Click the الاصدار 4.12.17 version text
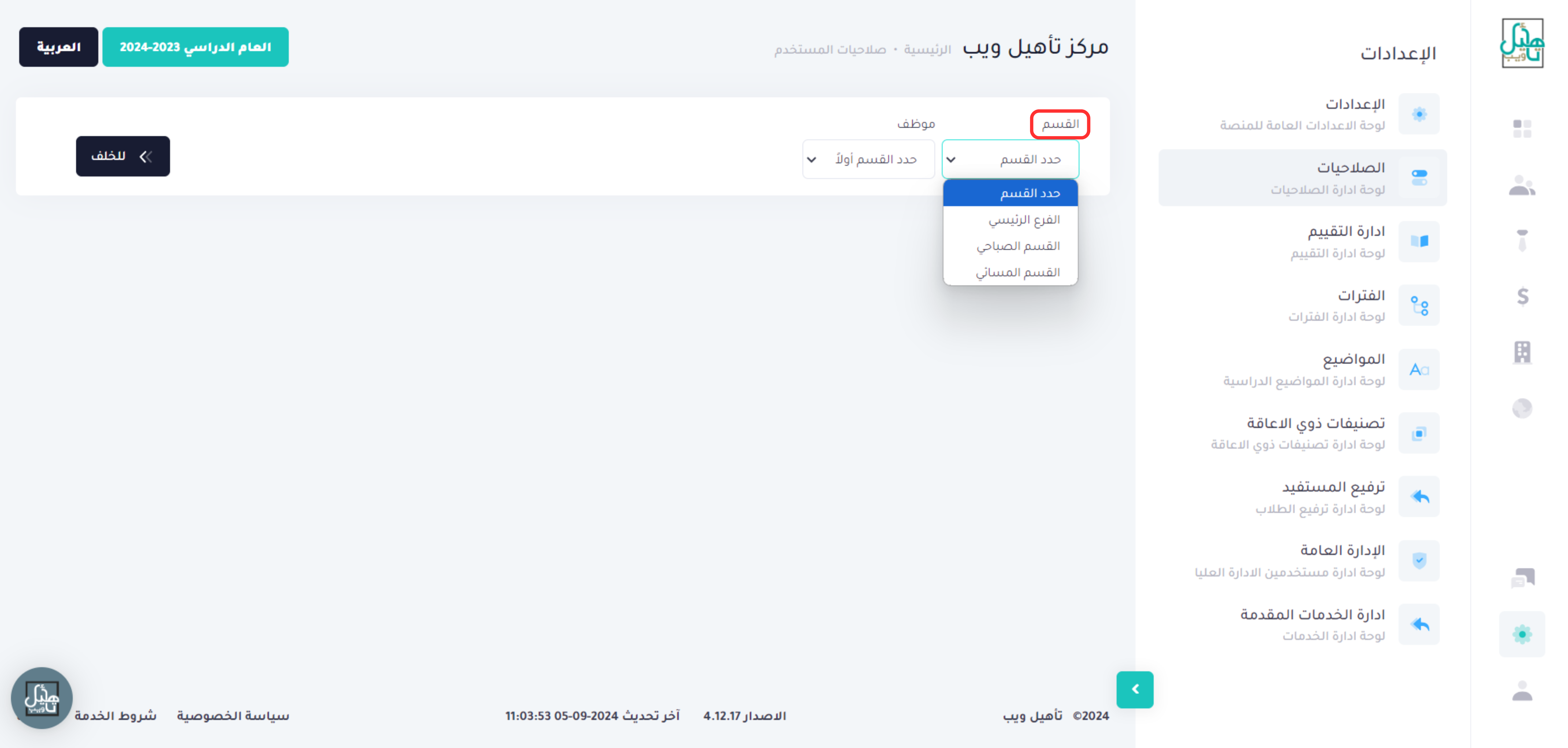The image size is (1568, 748). (x=745, y=716)
